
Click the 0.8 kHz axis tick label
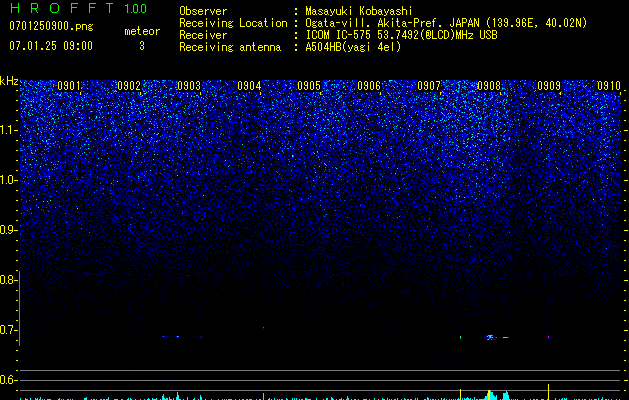(x=8, y=280)
